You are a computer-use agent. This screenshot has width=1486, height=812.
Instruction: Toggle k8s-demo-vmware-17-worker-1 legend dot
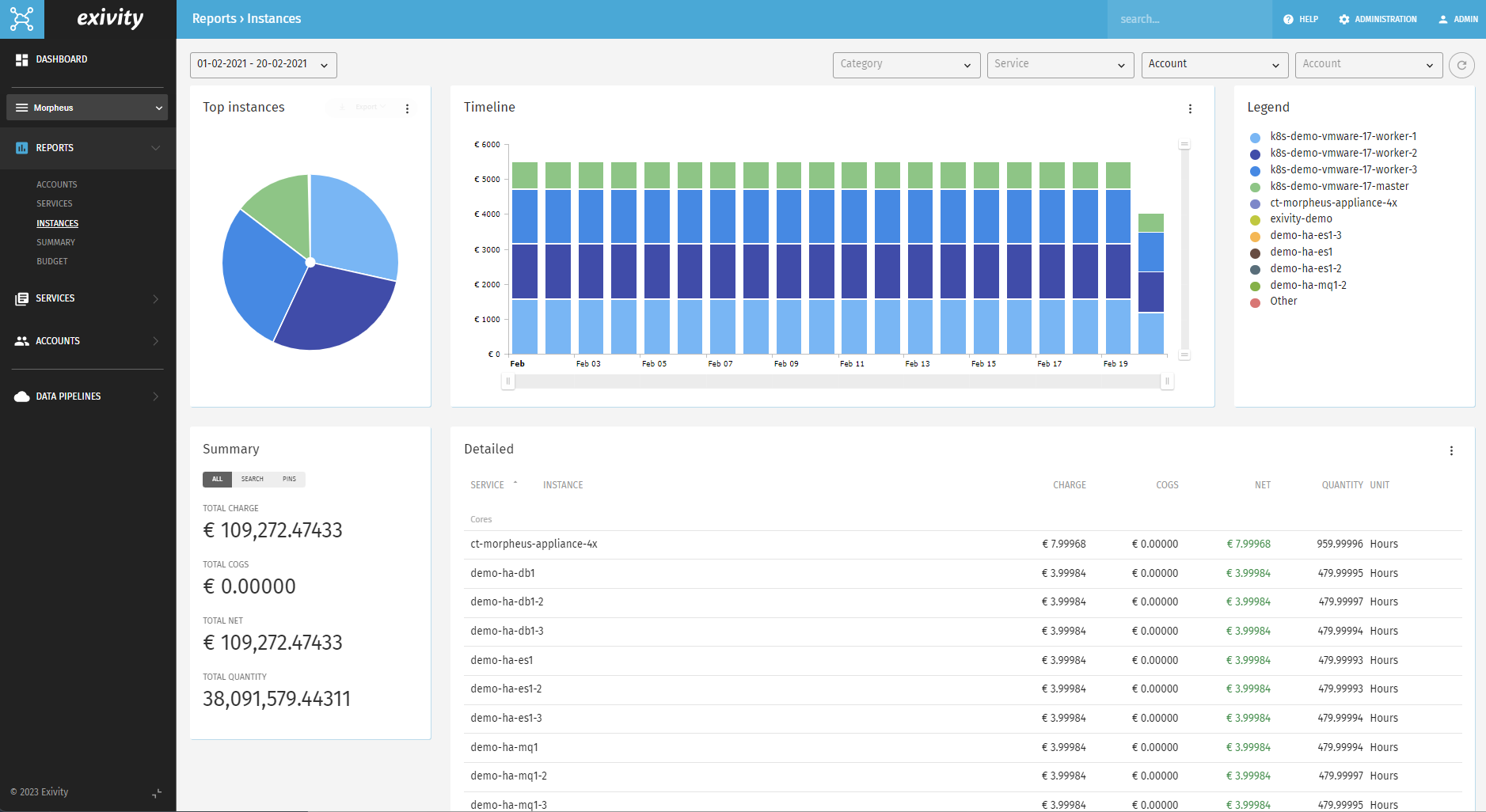[x=1255, y=138]
